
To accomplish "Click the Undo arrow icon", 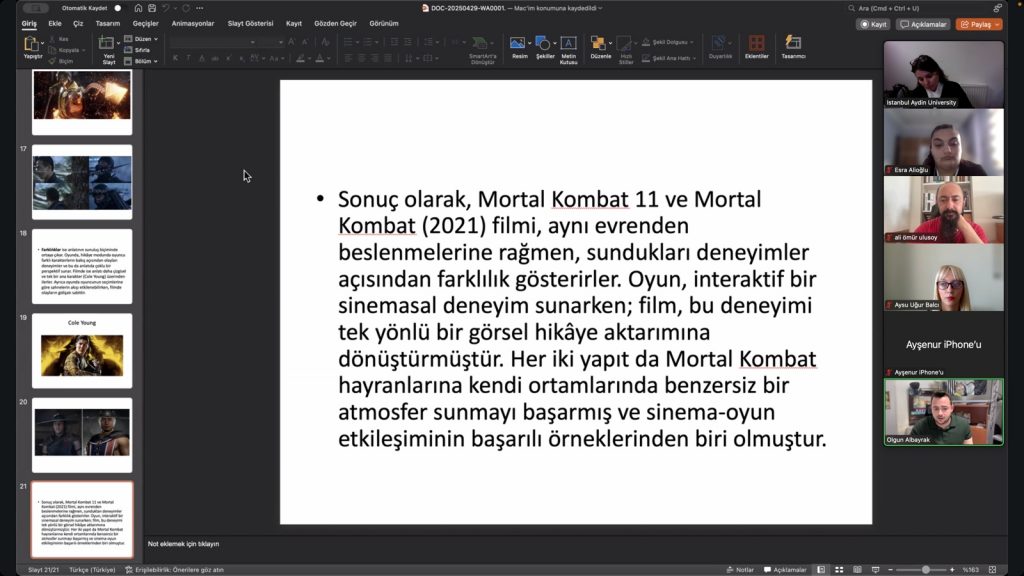I will point(166,8).
